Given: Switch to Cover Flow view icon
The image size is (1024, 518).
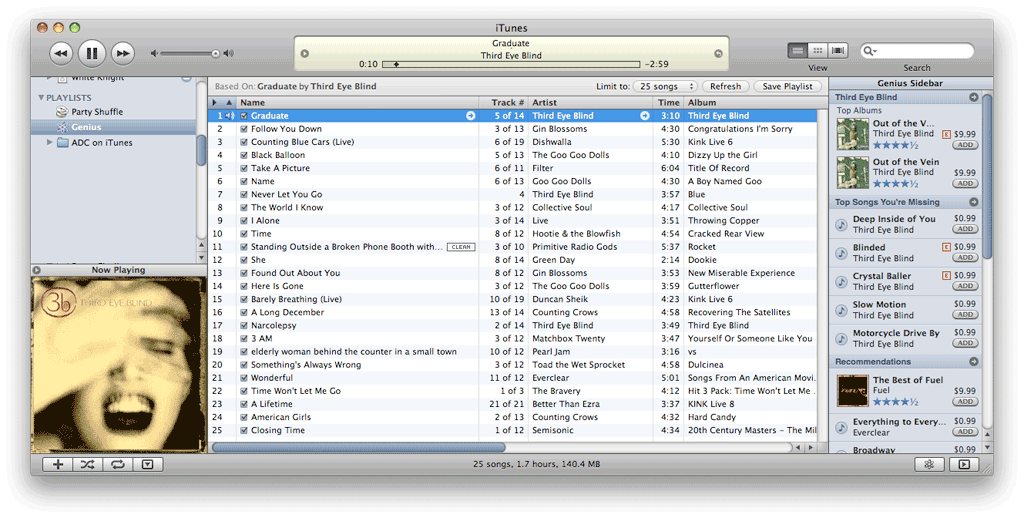Looking at the screenshot, I should coord(838,50).
